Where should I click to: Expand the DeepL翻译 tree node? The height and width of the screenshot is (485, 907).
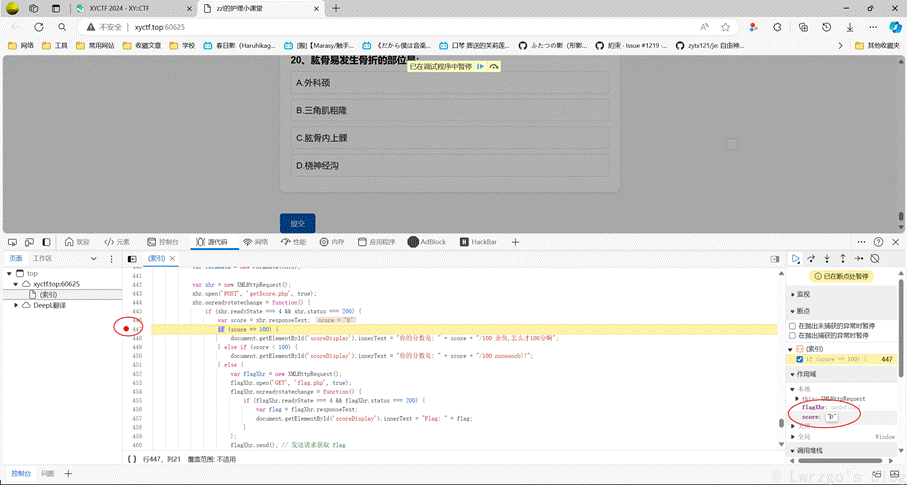16,306
